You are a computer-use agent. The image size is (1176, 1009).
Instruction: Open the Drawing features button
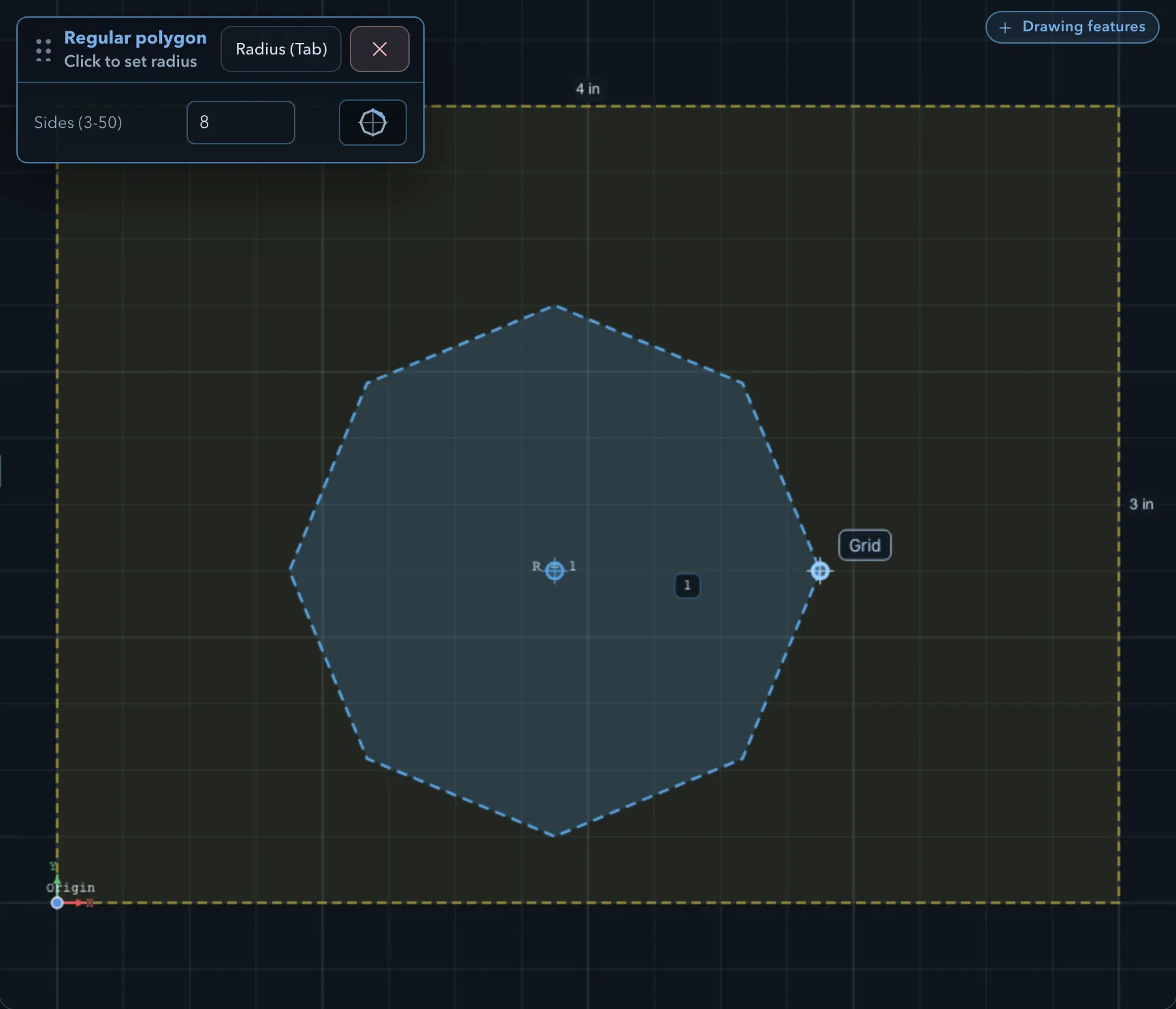pos(1073,27)
